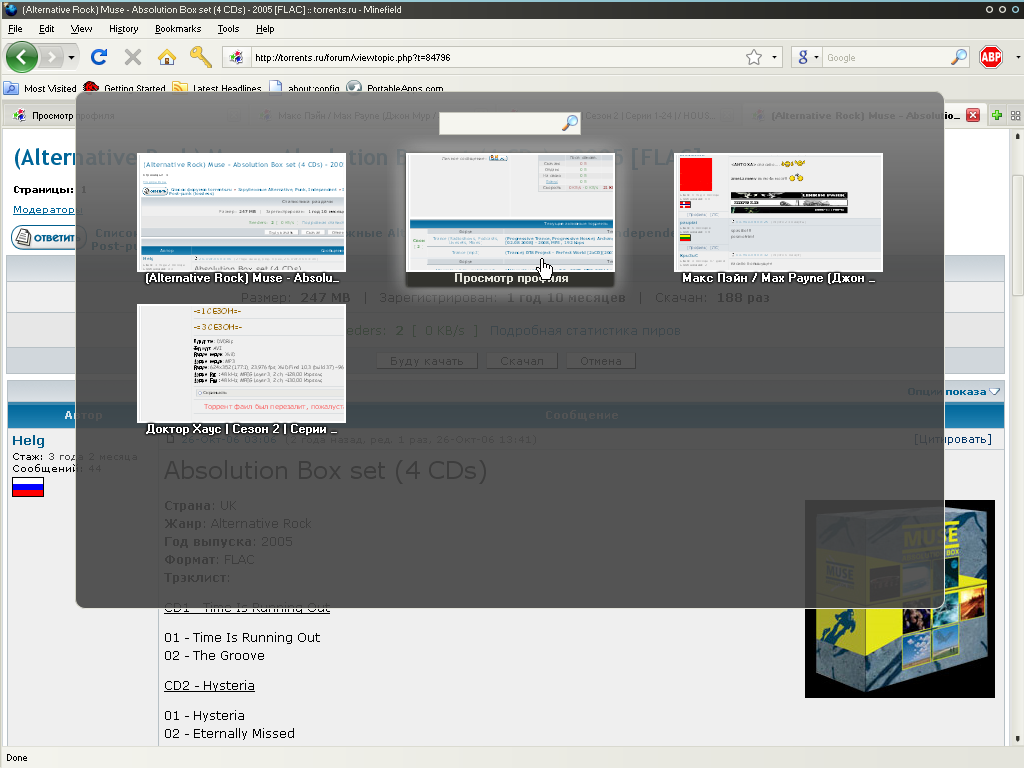The image size is (1024, 768).
Task: Click the Adblock Plus ABP icon
Action: pos(991,57)
